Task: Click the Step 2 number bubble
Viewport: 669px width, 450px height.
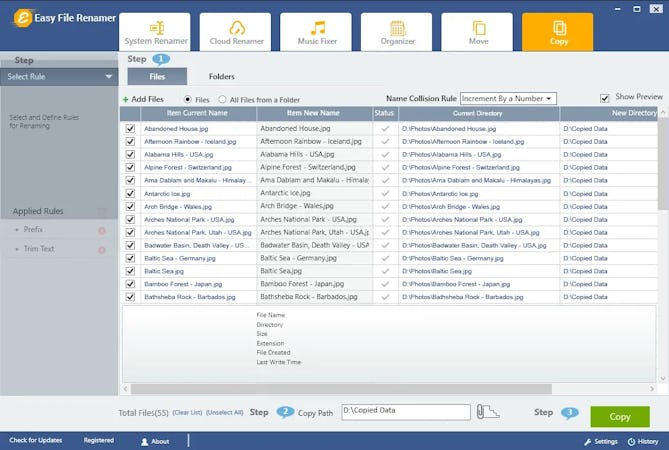Action: pos(285,412)
